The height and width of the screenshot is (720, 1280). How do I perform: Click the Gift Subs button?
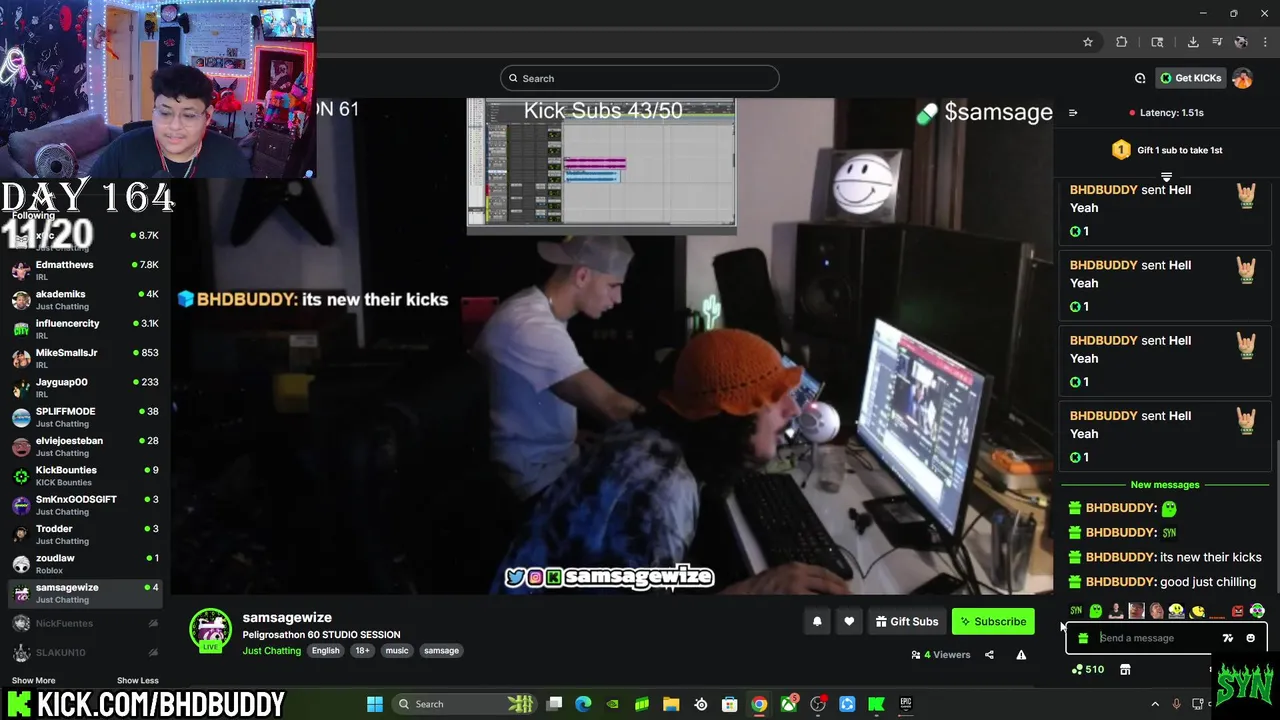(x=907, y=621)
